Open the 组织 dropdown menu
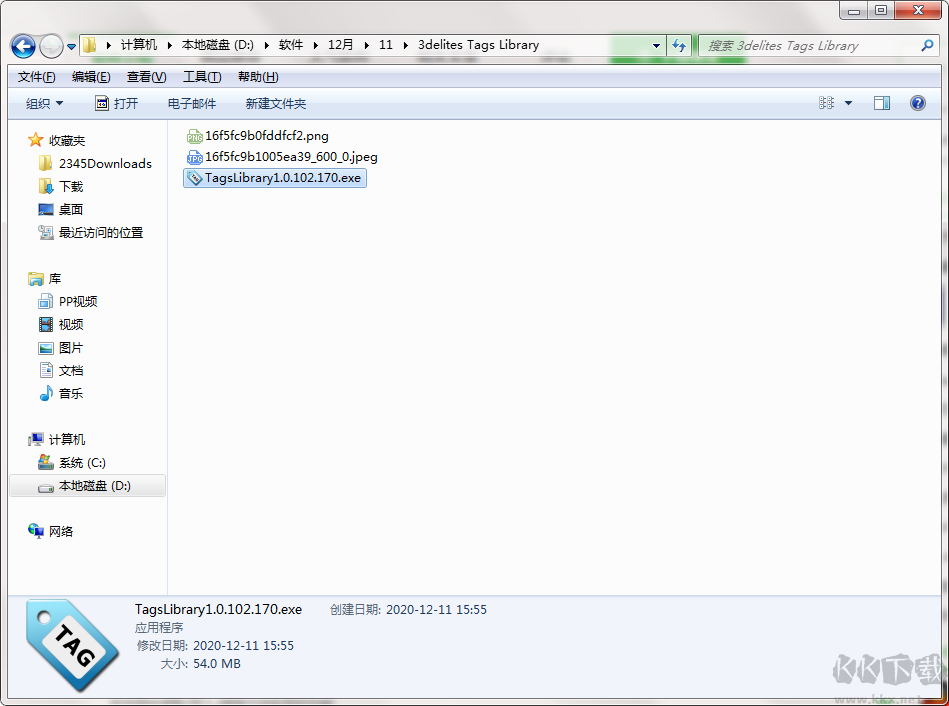 [x=45, y=103]
